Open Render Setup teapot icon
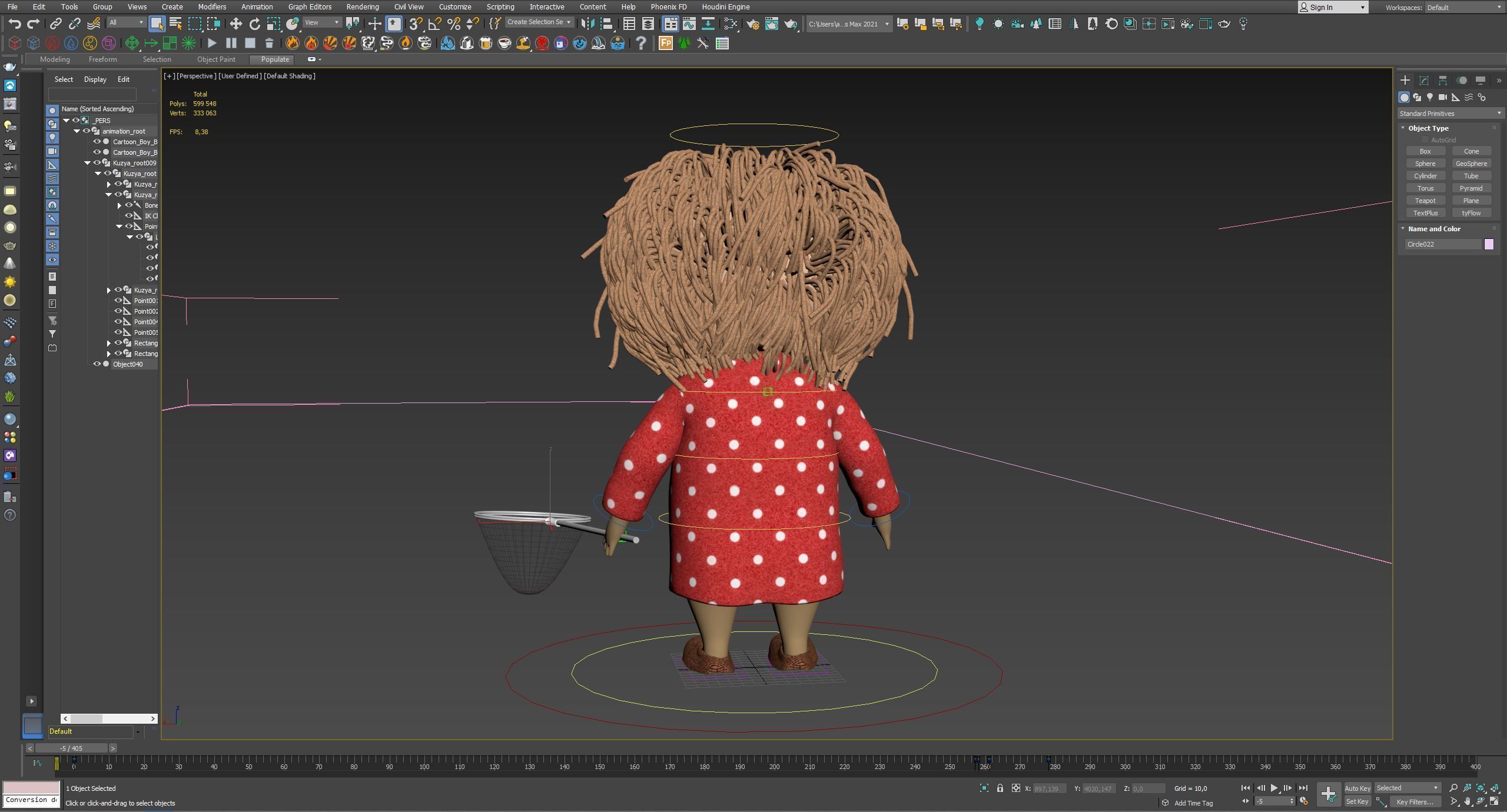 point(752,24)
